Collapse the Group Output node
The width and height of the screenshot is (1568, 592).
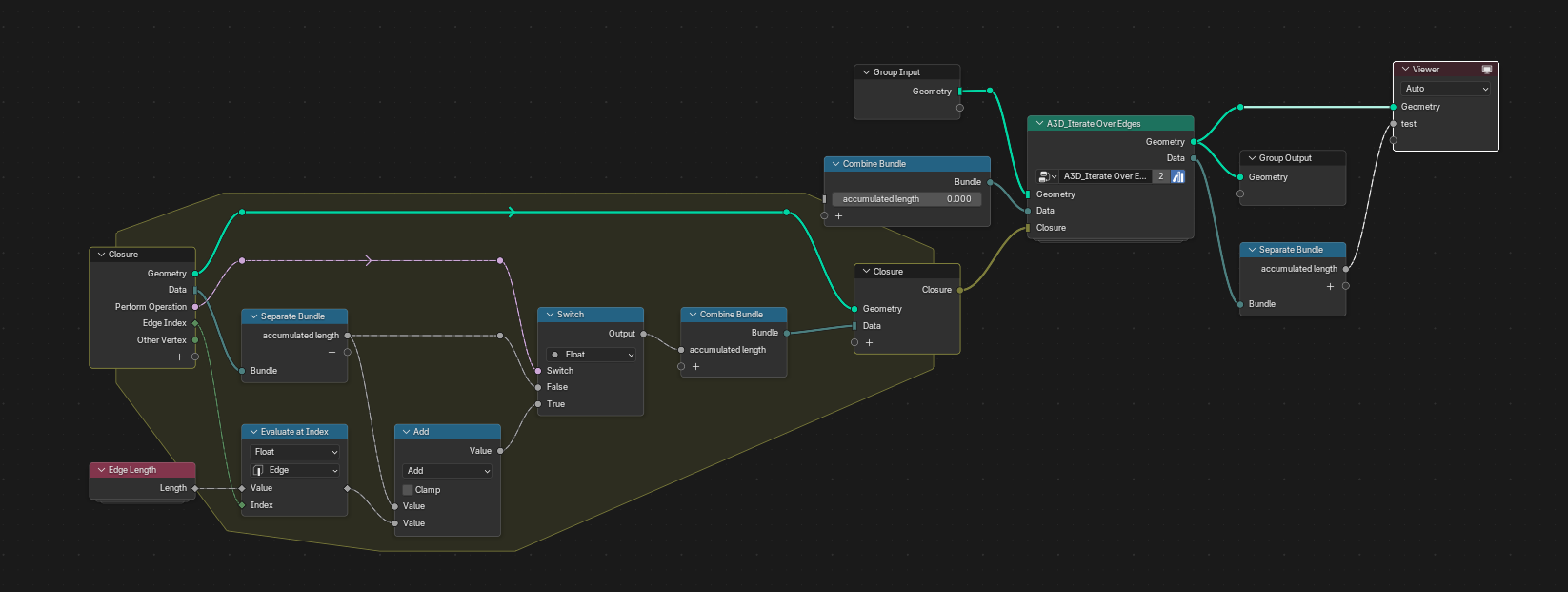[x=1252, y=158]
